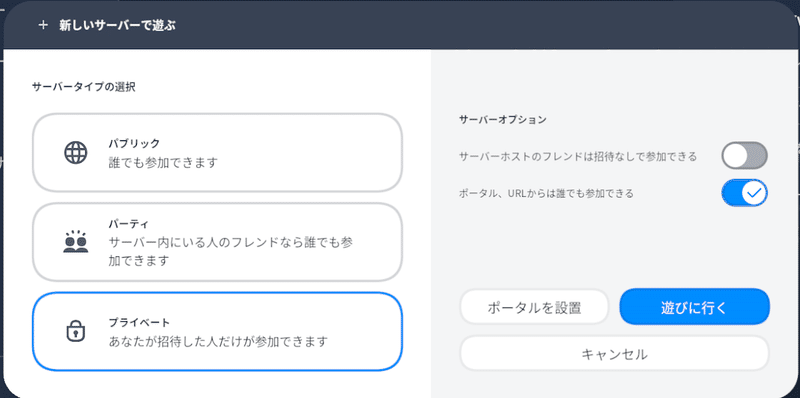Click the plus icon in the header
The image size is (800, 398).
43,25
